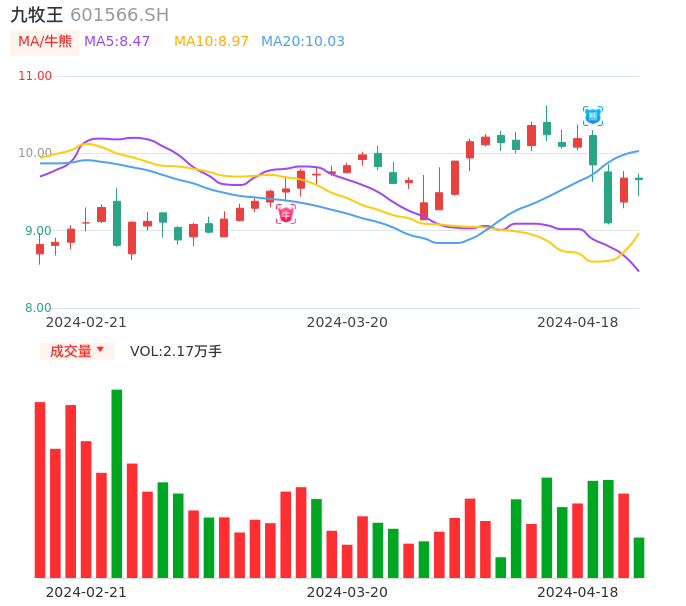Click the 2024-03-20 date on price chart
Screen dimensions: 686x606
click(347, 322)
